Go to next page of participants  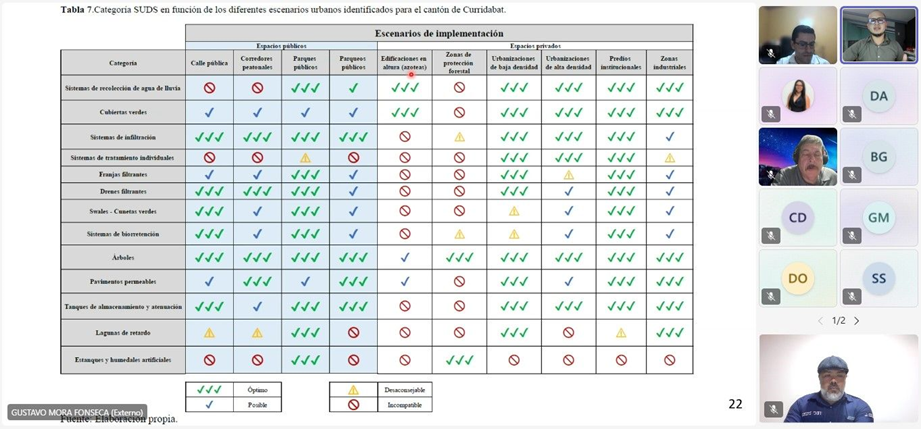tap(857, 321)
